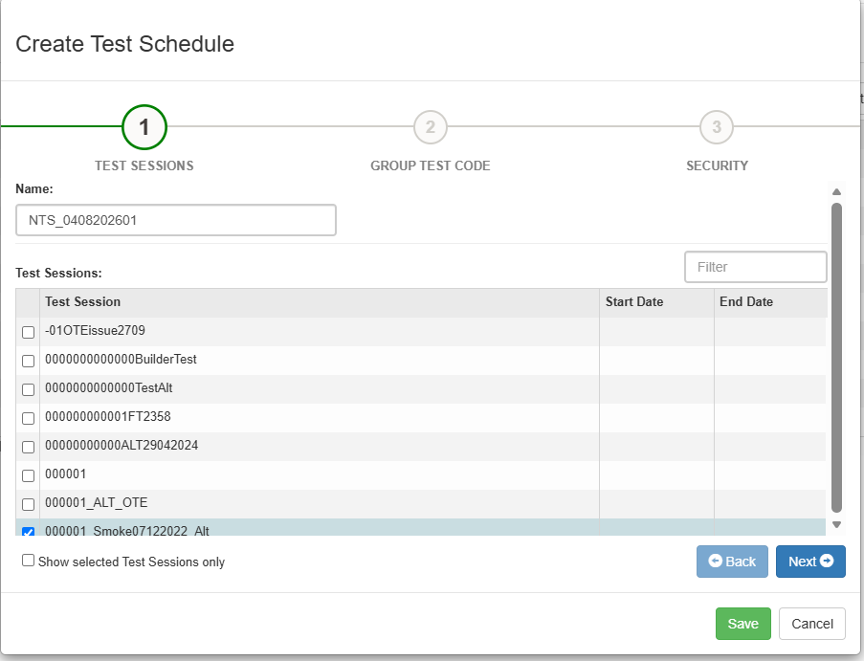Check the 0000000000000TestAlt session box

pos(28,390)
